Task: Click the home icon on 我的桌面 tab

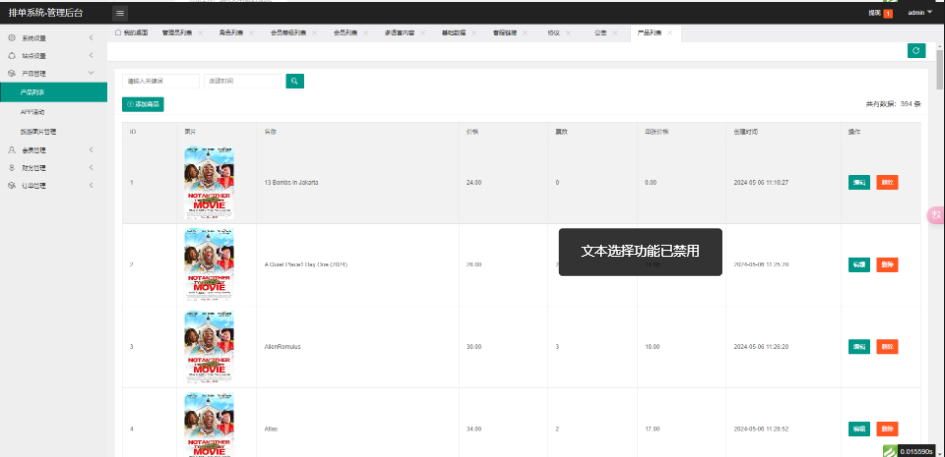Action: click(x=118, y=33)
